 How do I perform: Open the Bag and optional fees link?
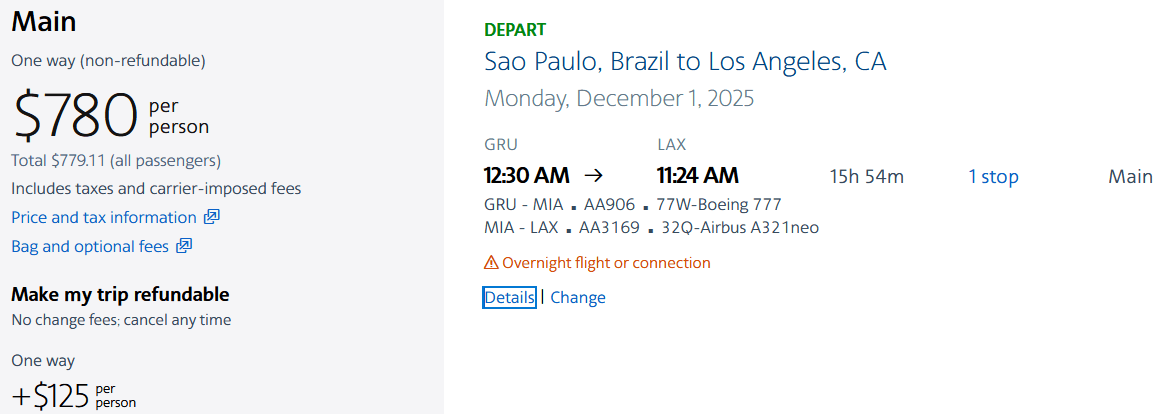coord(90,246)
